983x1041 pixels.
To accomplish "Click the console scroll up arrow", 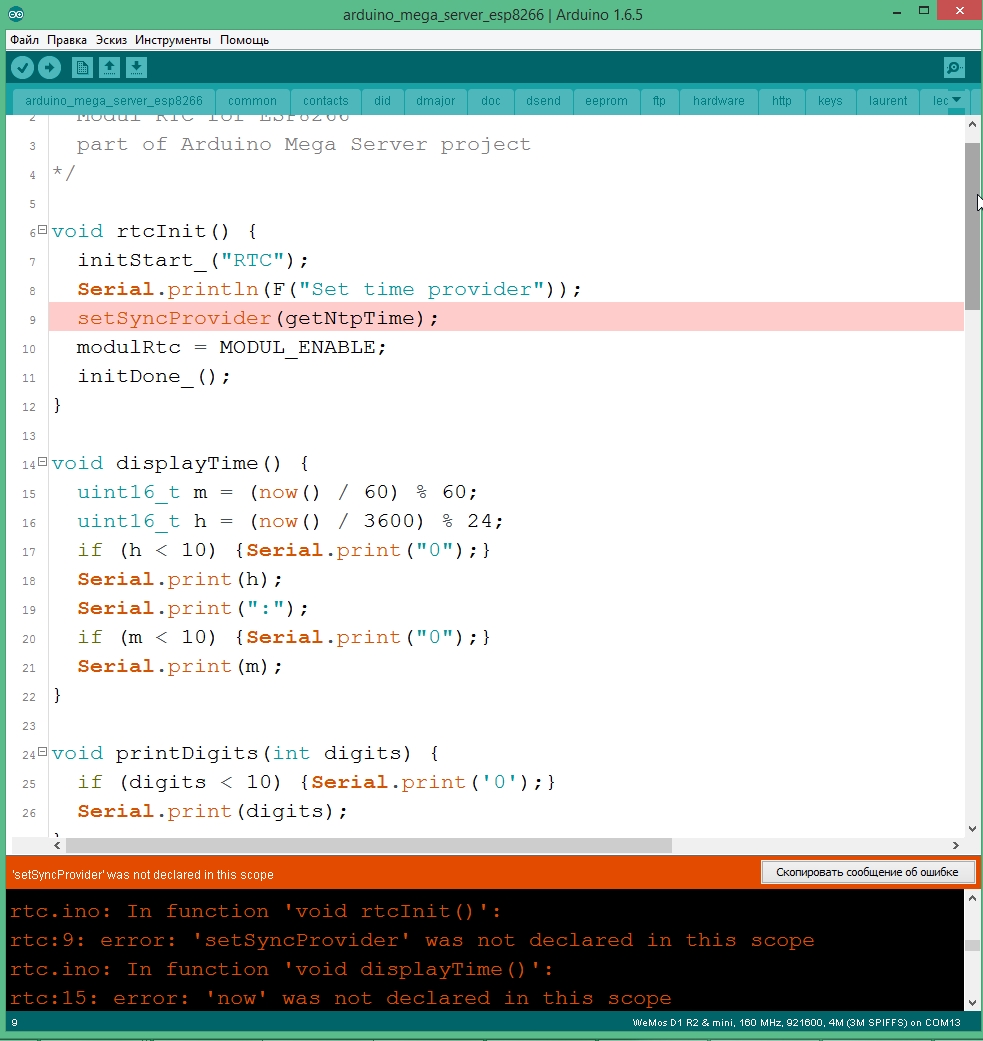I will 972,898.
